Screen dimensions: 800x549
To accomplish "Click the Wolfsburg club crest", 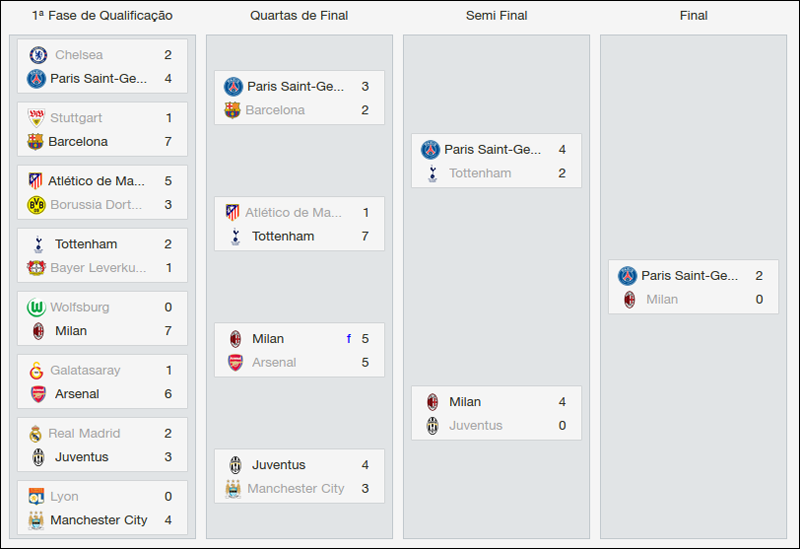I will click(36, 307).
